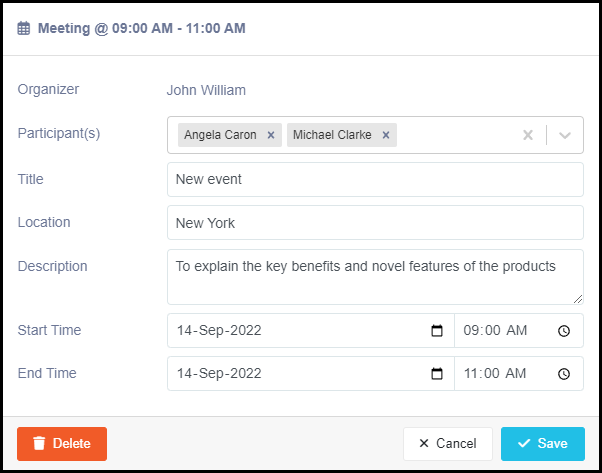Clear all participants with X icon
This screenshot has height=473, width=602.
tap(528, 135)
